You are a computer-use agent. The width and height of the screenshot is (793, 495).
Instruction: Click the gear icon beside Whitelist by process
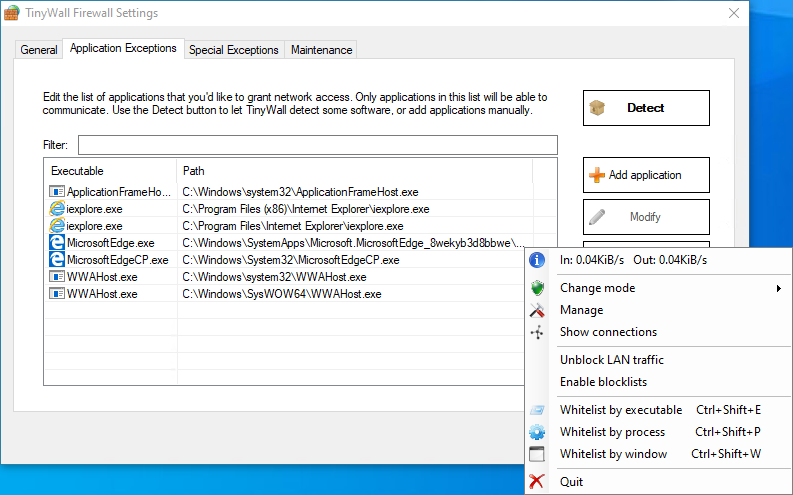pyautogui.click(x=537, y=432)
